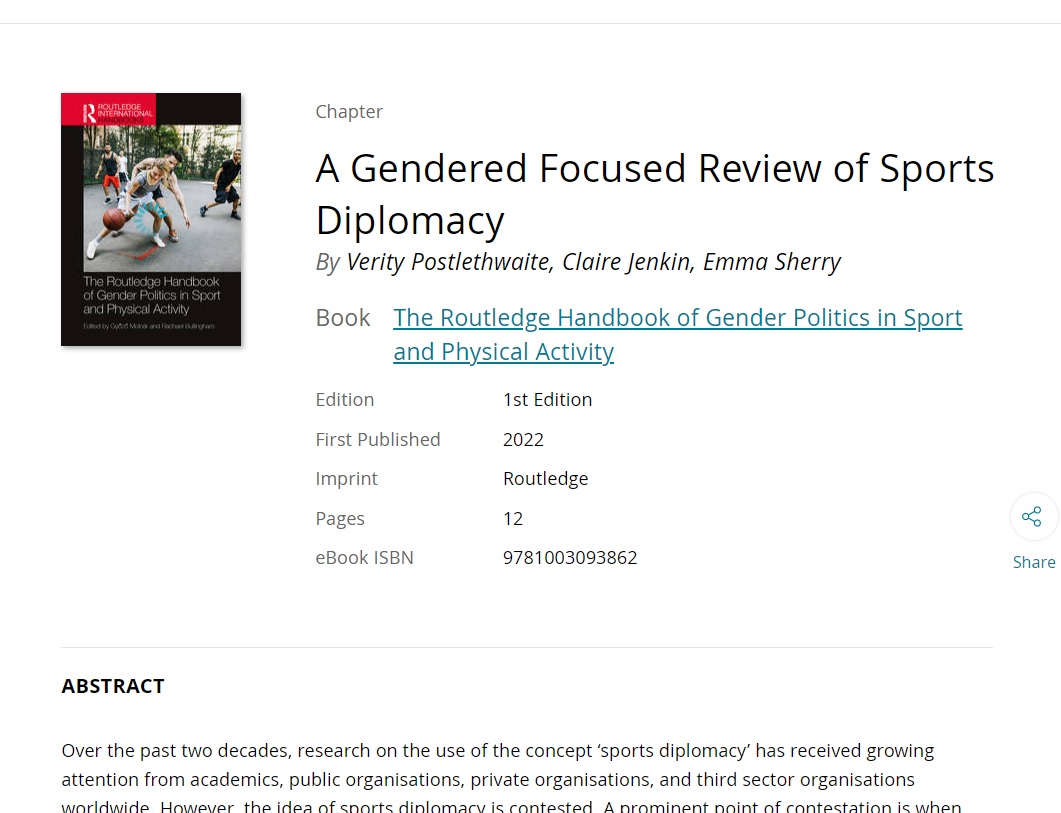Click the 2022 publication year

(523, 440)
